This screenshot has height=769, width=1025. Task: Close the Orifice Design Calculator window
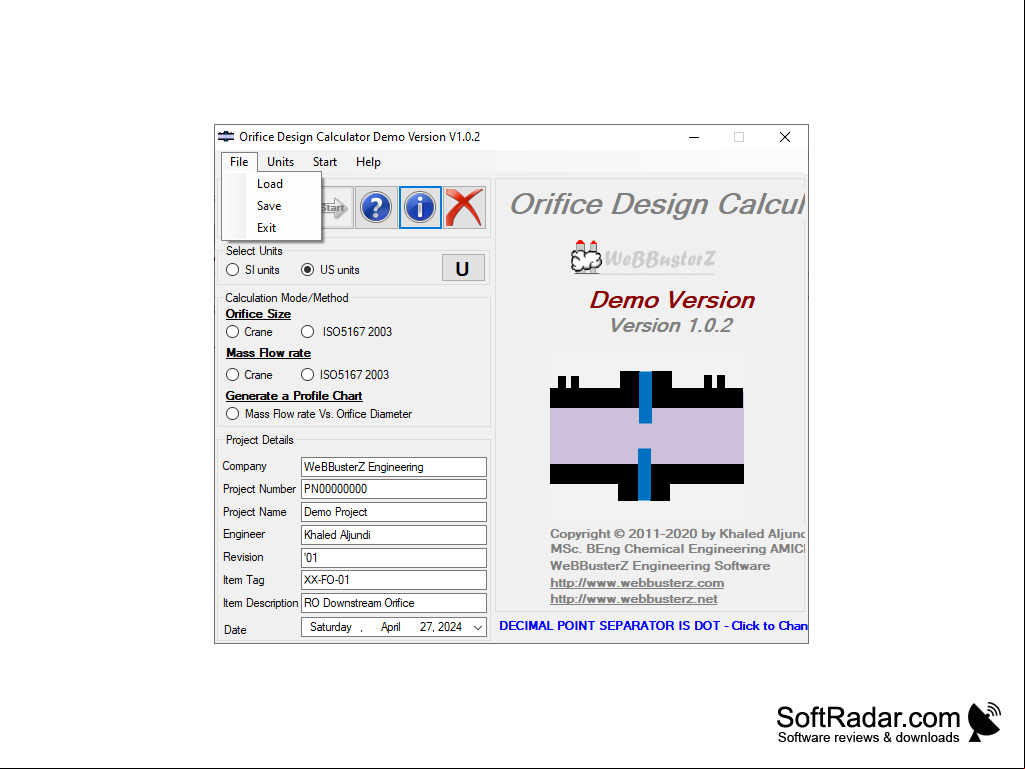(784, 137)
